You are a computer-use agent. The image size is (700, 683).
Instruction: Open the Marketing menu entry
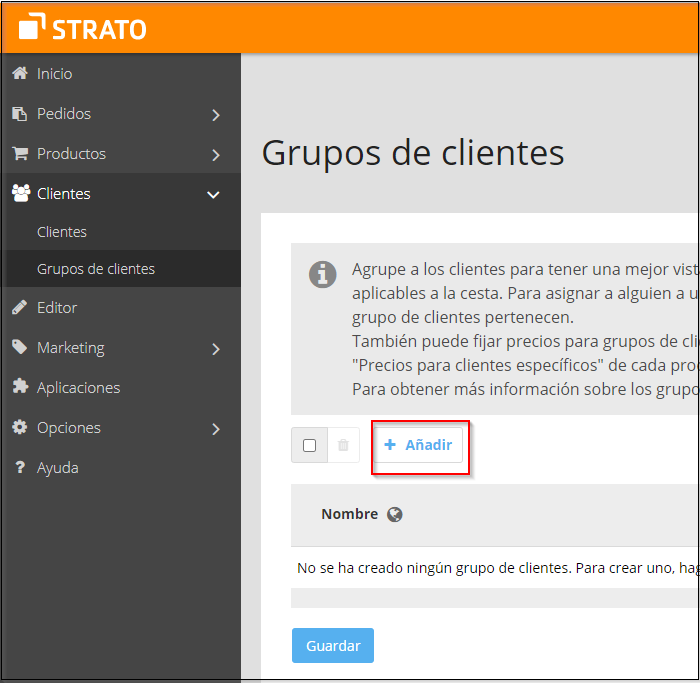[121, 347]
